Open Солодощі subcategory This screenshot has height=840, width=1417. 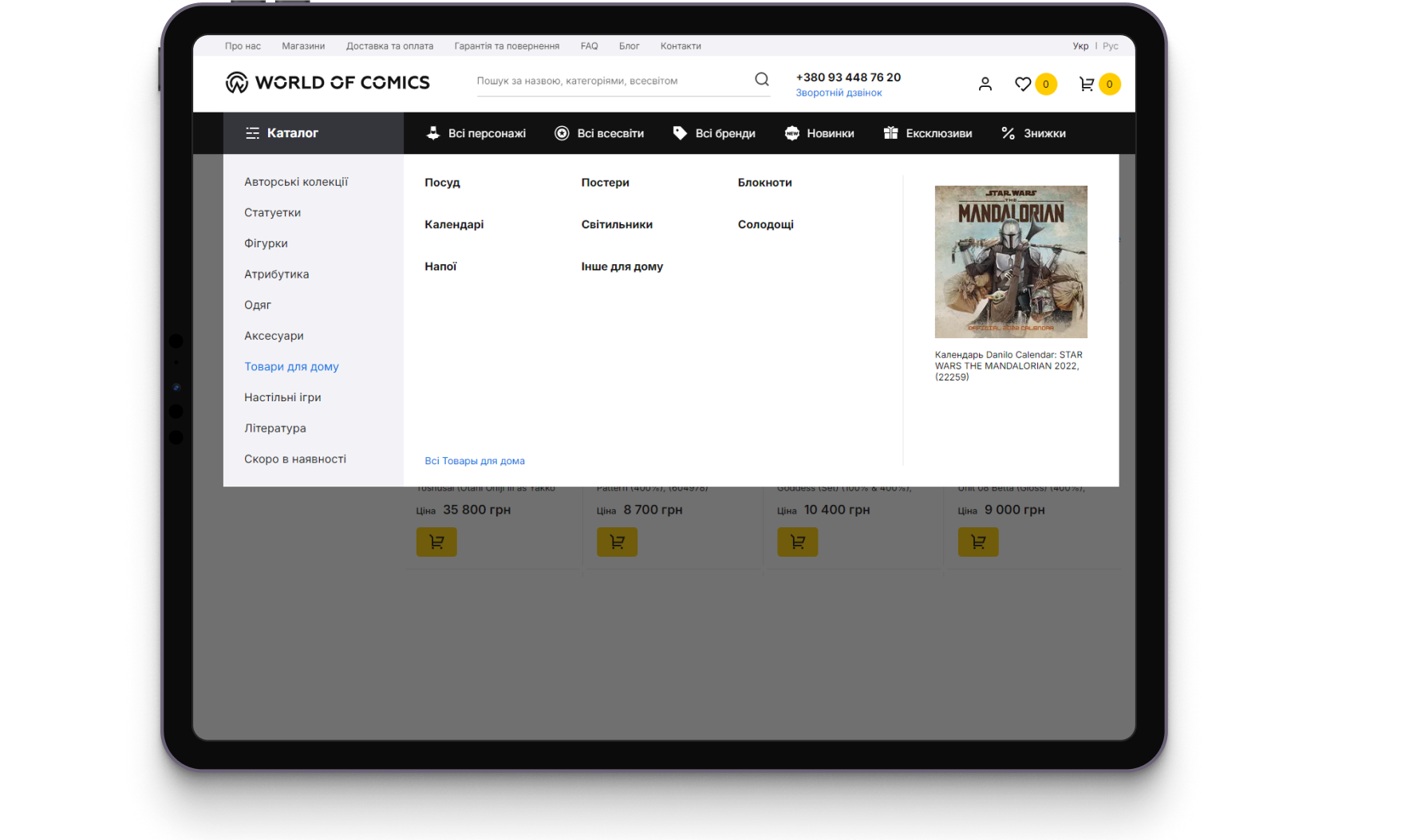766,225
